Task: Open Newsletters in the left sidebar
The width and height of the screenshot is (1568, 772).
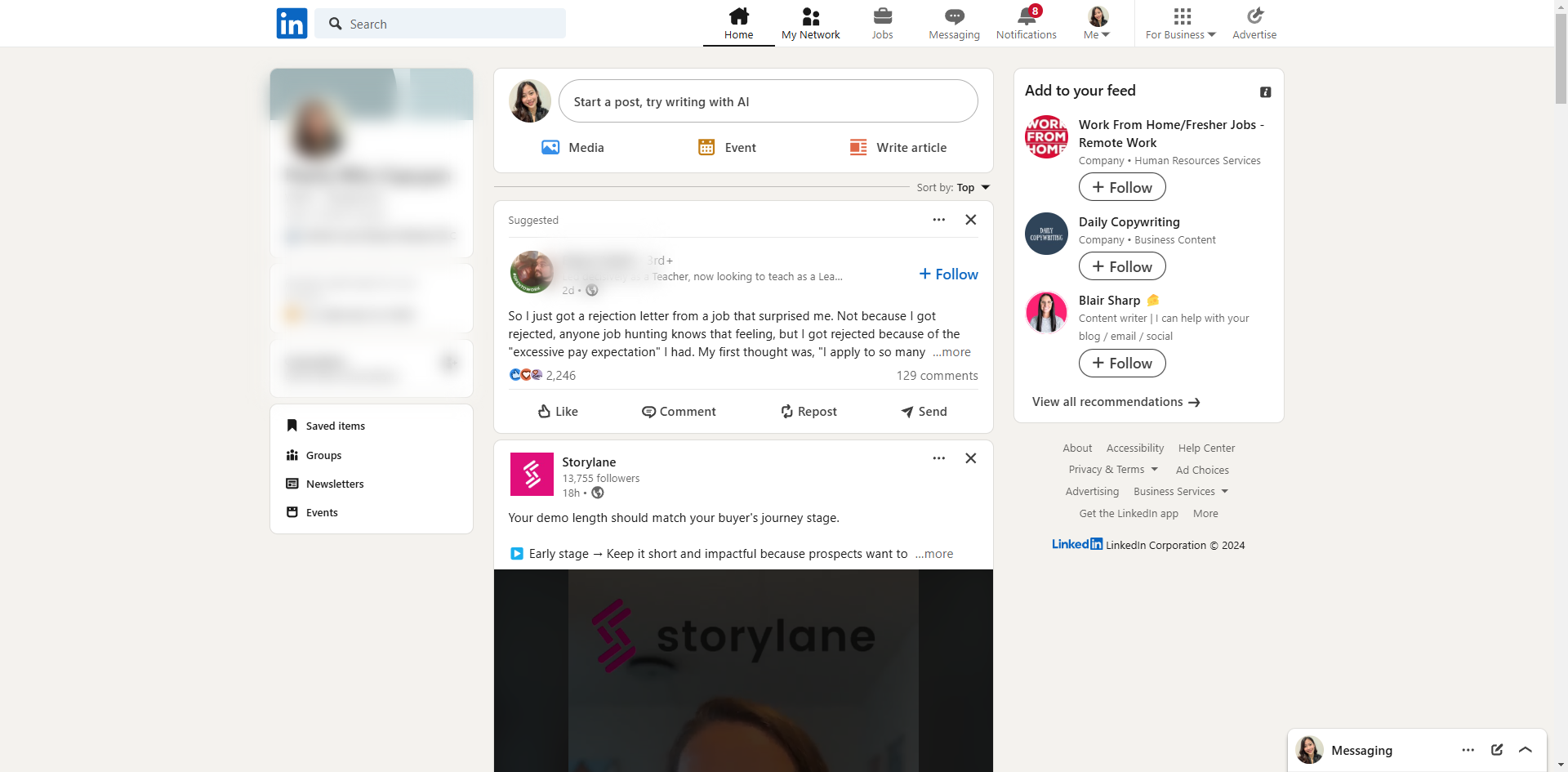Action: 325,484
